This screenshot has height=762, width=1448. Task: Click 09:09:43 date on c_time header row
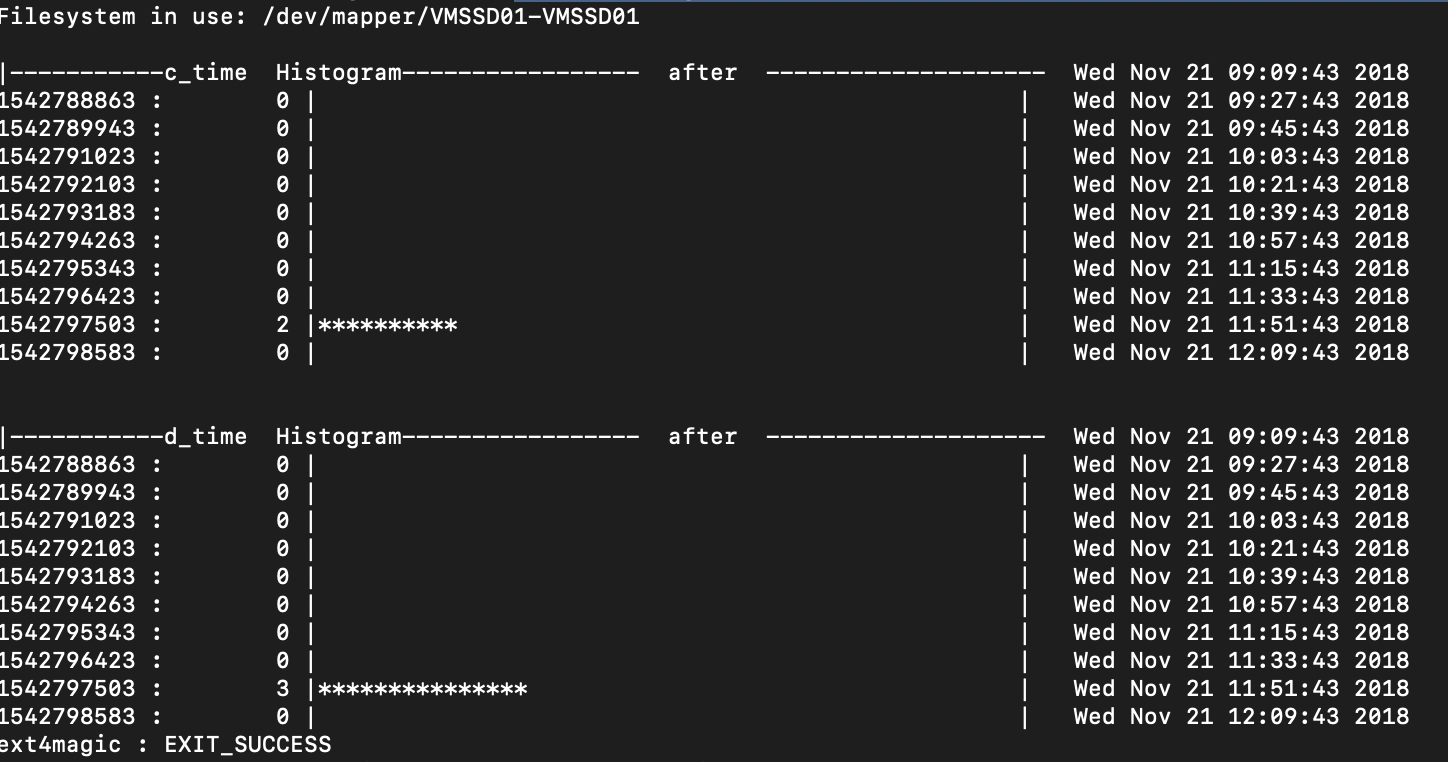coord(1241,73)
